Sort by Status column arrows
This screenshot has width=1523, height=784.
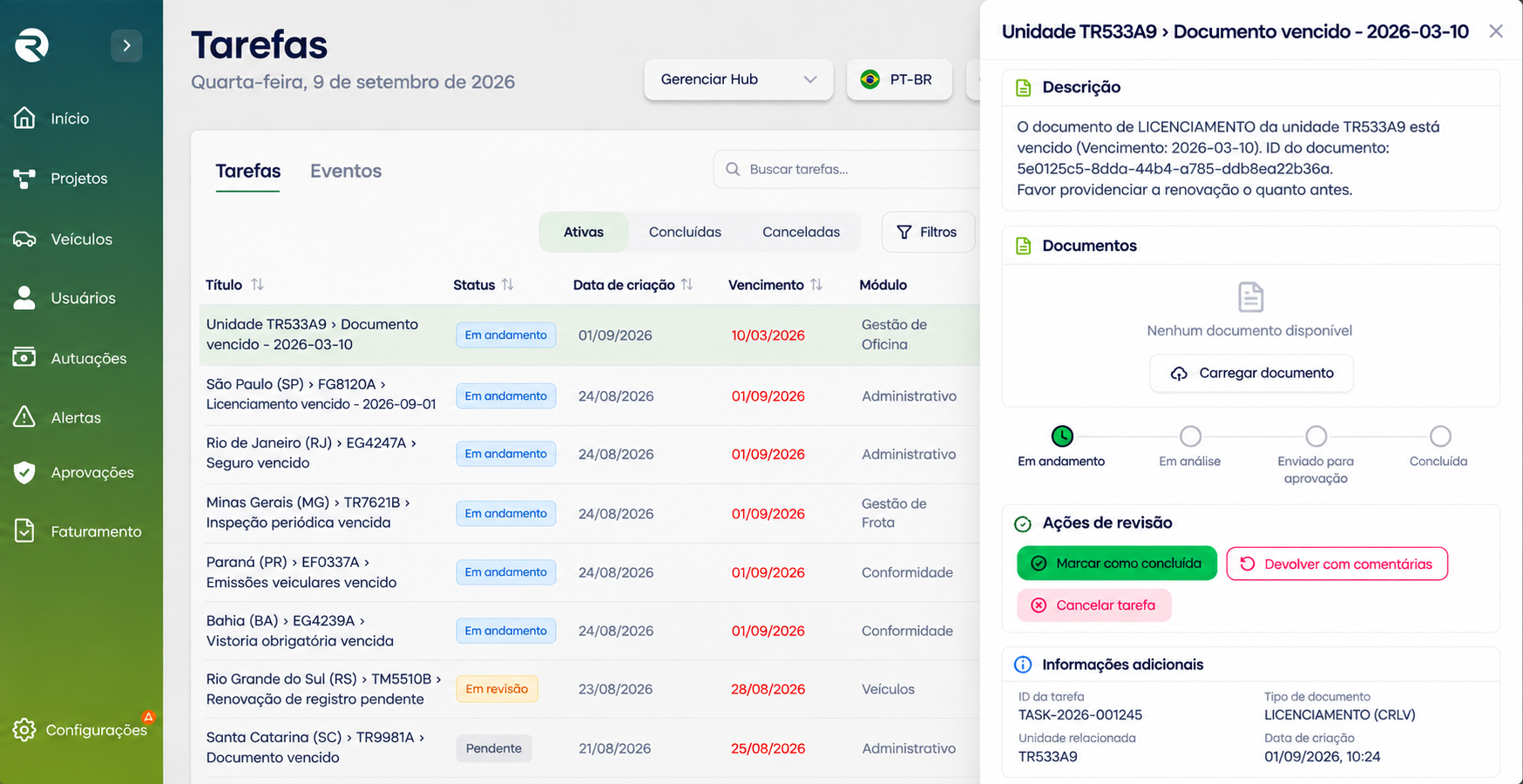pos(507,285)
